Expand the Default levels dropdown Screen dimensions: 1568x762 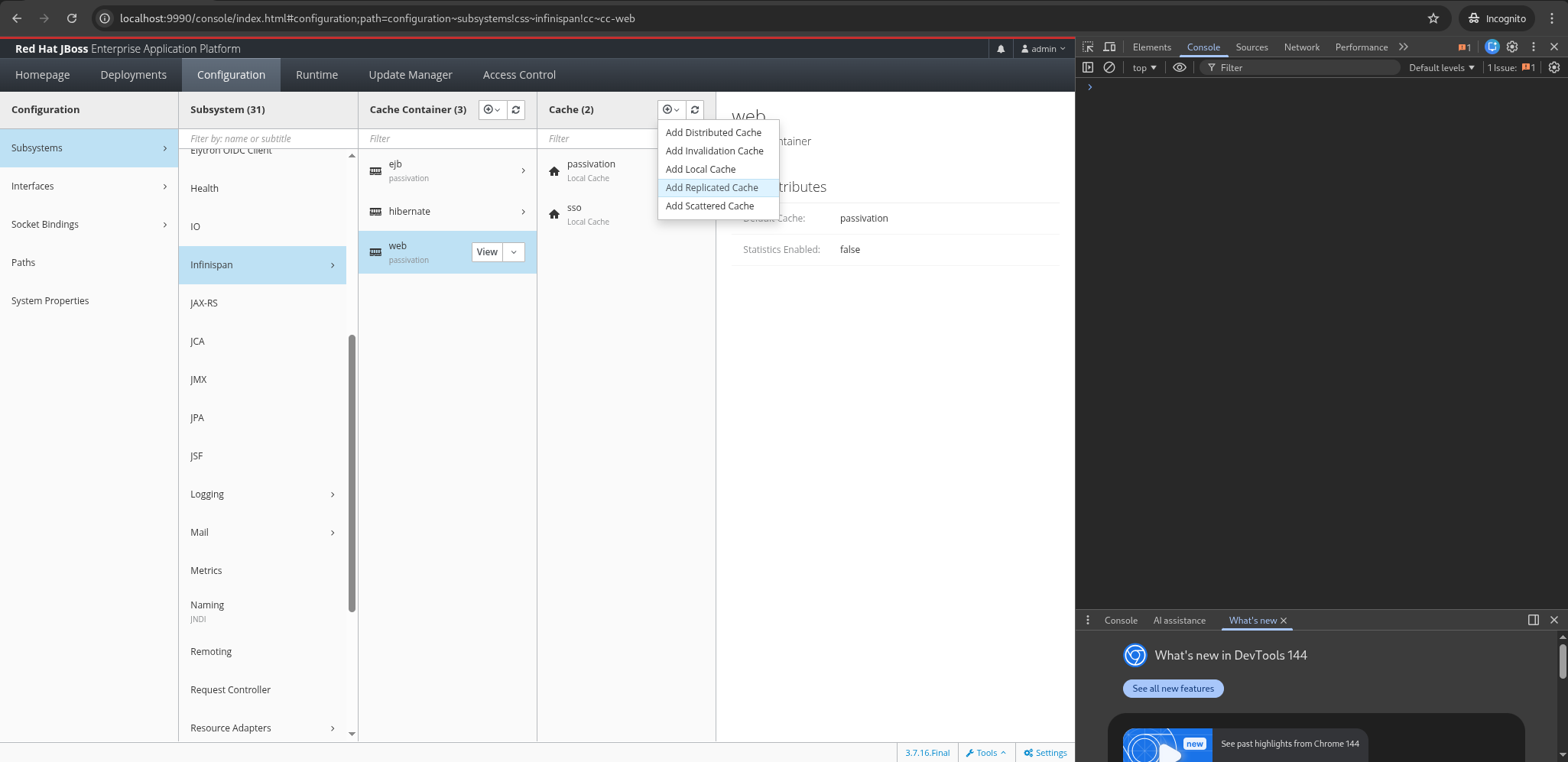[1441, 68]
